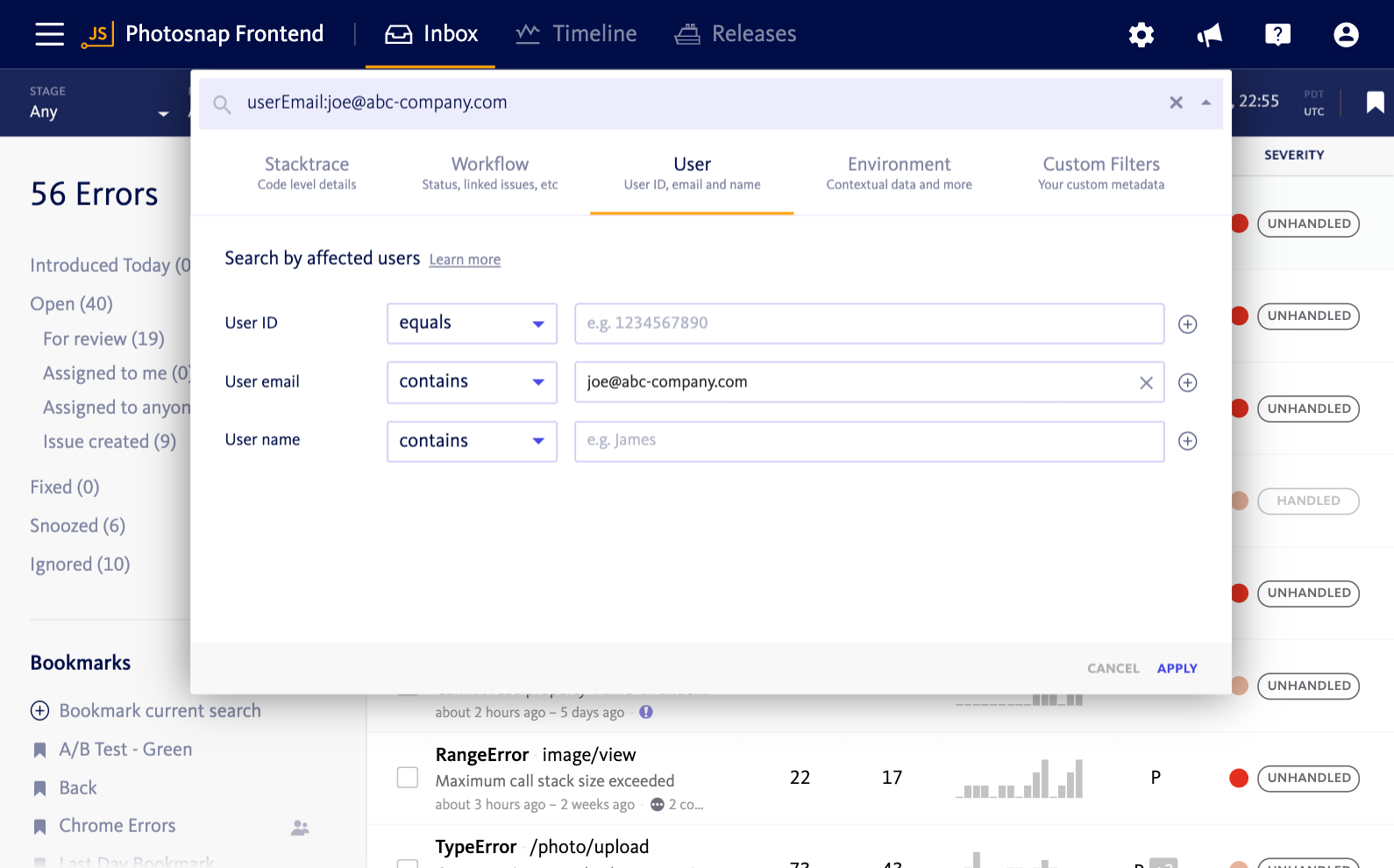Open User name operator dropdown
The image size is (1394, 868).
pos(472,441)
